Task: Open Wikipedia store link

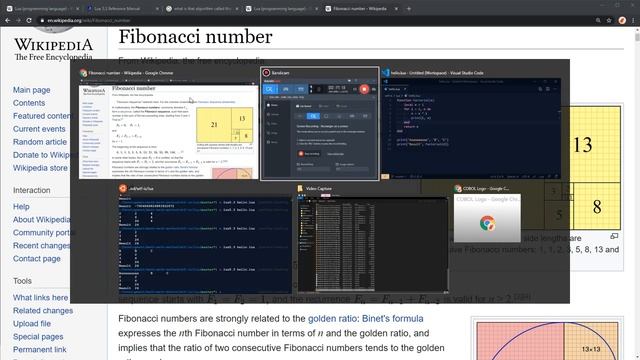Action: click(x=40, y=168)
